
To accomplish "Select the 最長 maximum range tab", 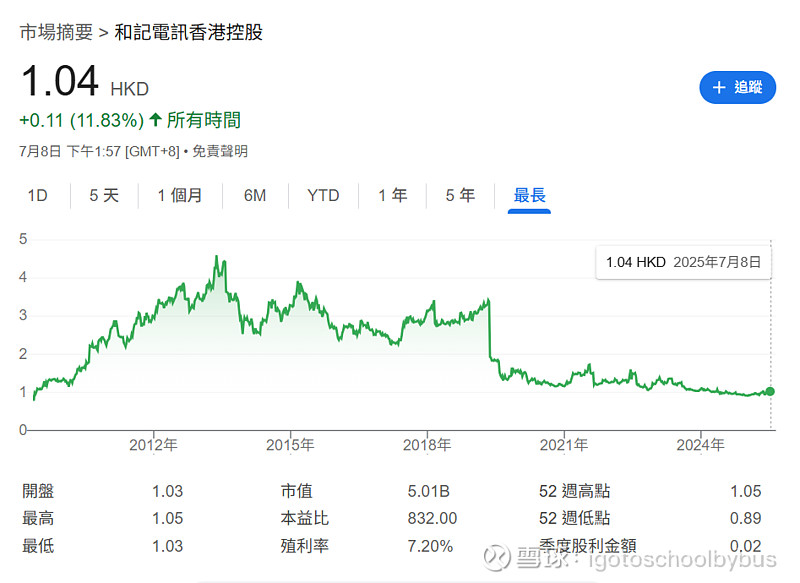I will pos(530,195).
